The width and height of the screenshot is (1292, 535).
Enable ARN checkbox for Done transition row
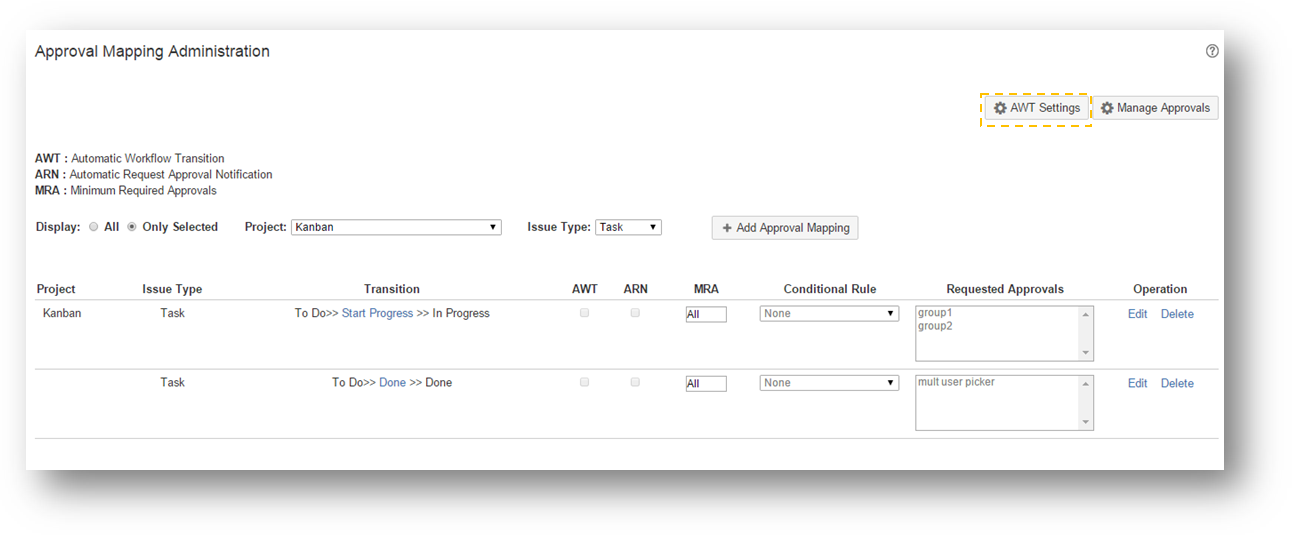point(635,382)
